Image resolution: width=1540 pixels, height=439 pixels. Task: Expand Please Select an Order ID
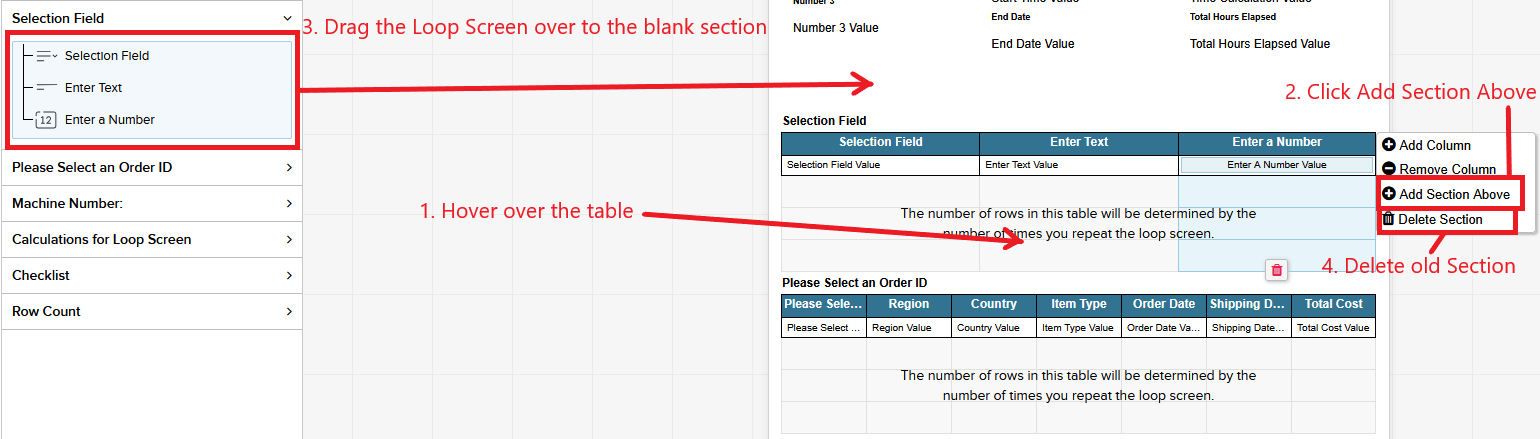(x=288, y=168)
